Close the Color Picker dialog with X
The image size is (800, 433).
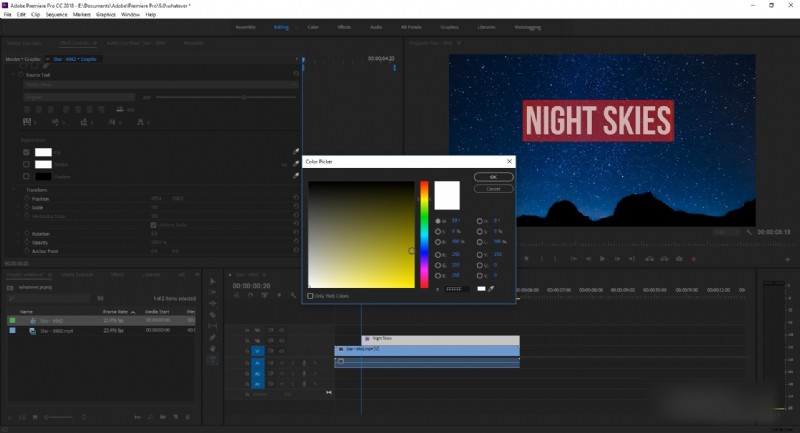click(x=509, y=161)
